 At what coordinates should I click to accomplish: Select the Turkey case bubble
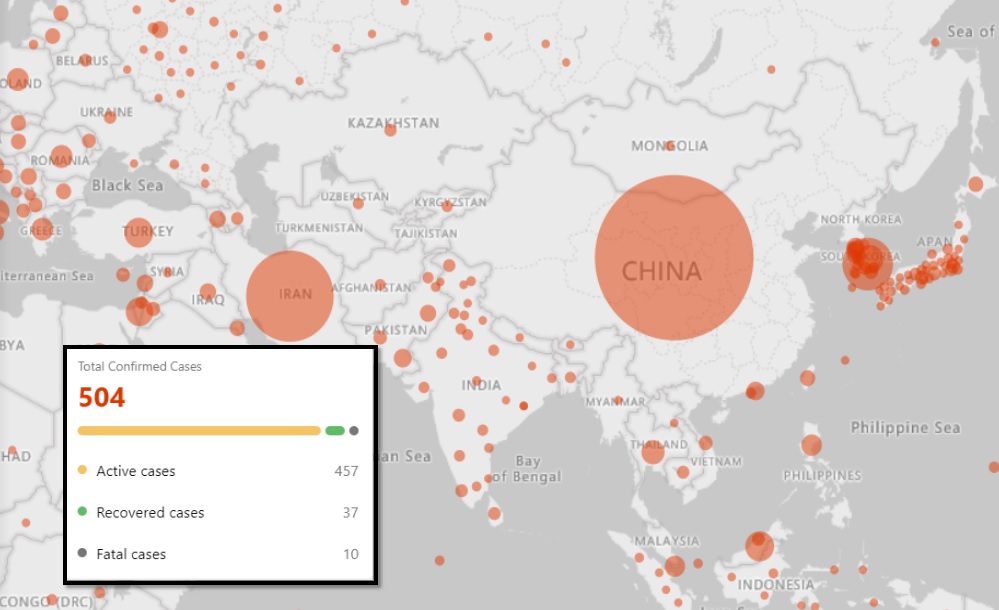pos(138,232)
